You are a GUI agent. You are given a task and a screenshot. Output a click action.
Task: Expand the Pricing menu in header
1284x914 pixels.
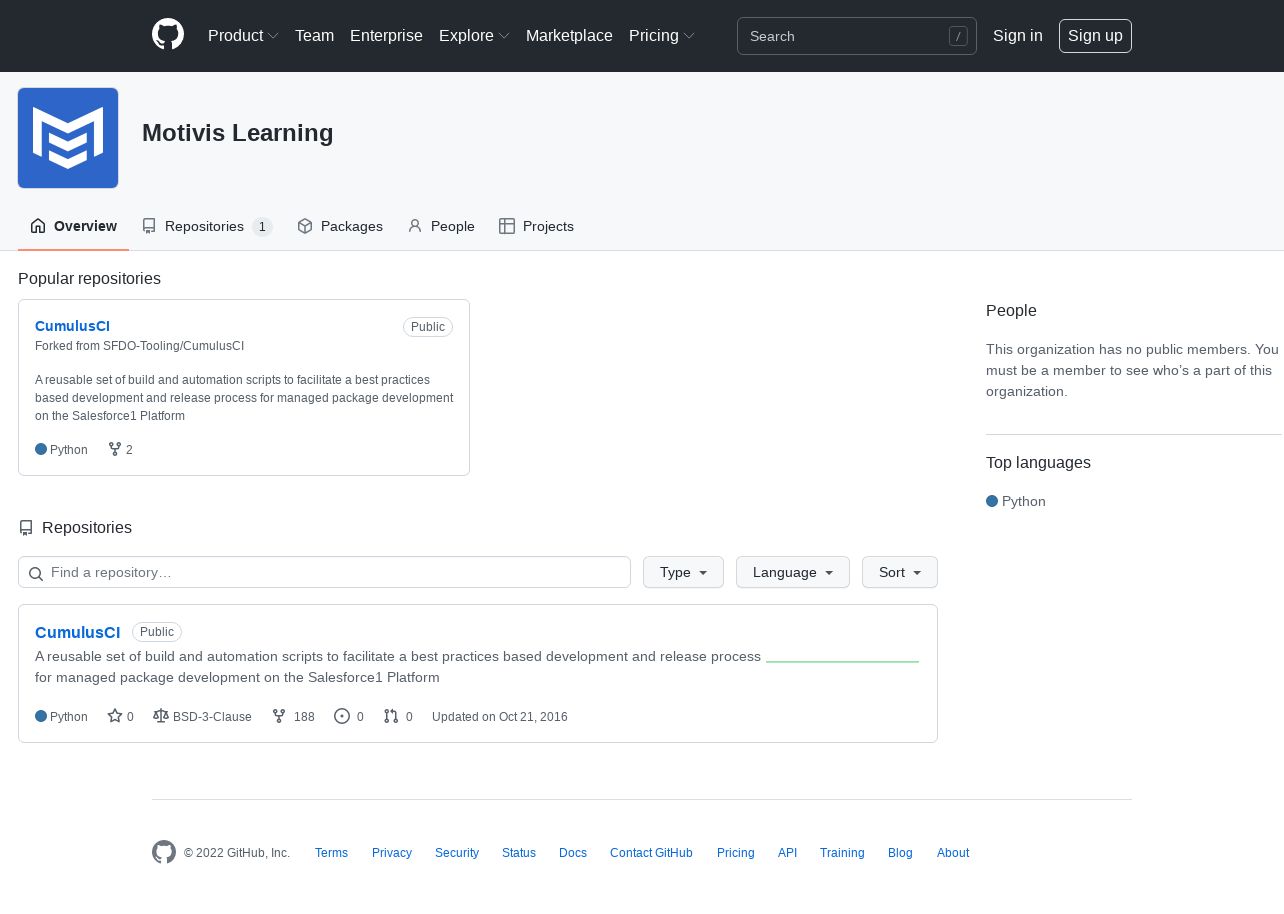[661, 36]
